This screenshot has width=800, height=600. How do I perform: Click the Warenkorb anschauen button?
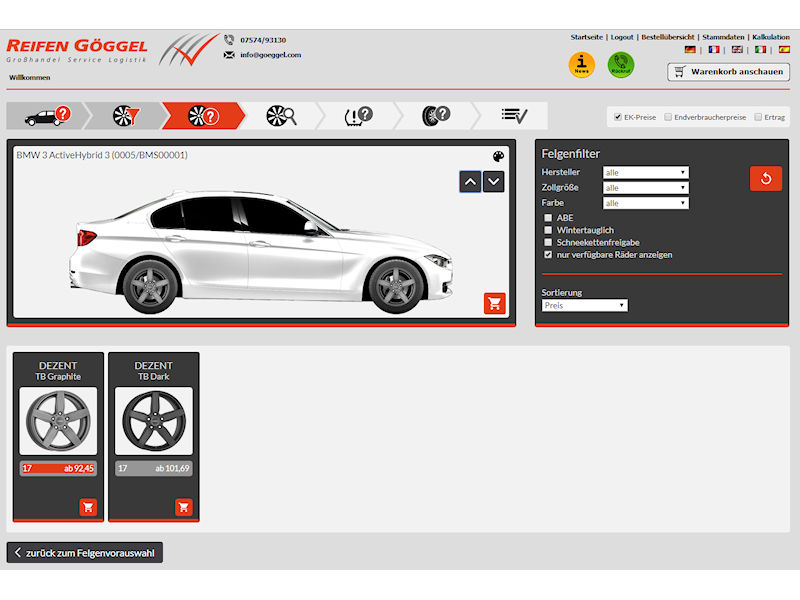pyautogui.click(x=728, y=72)
